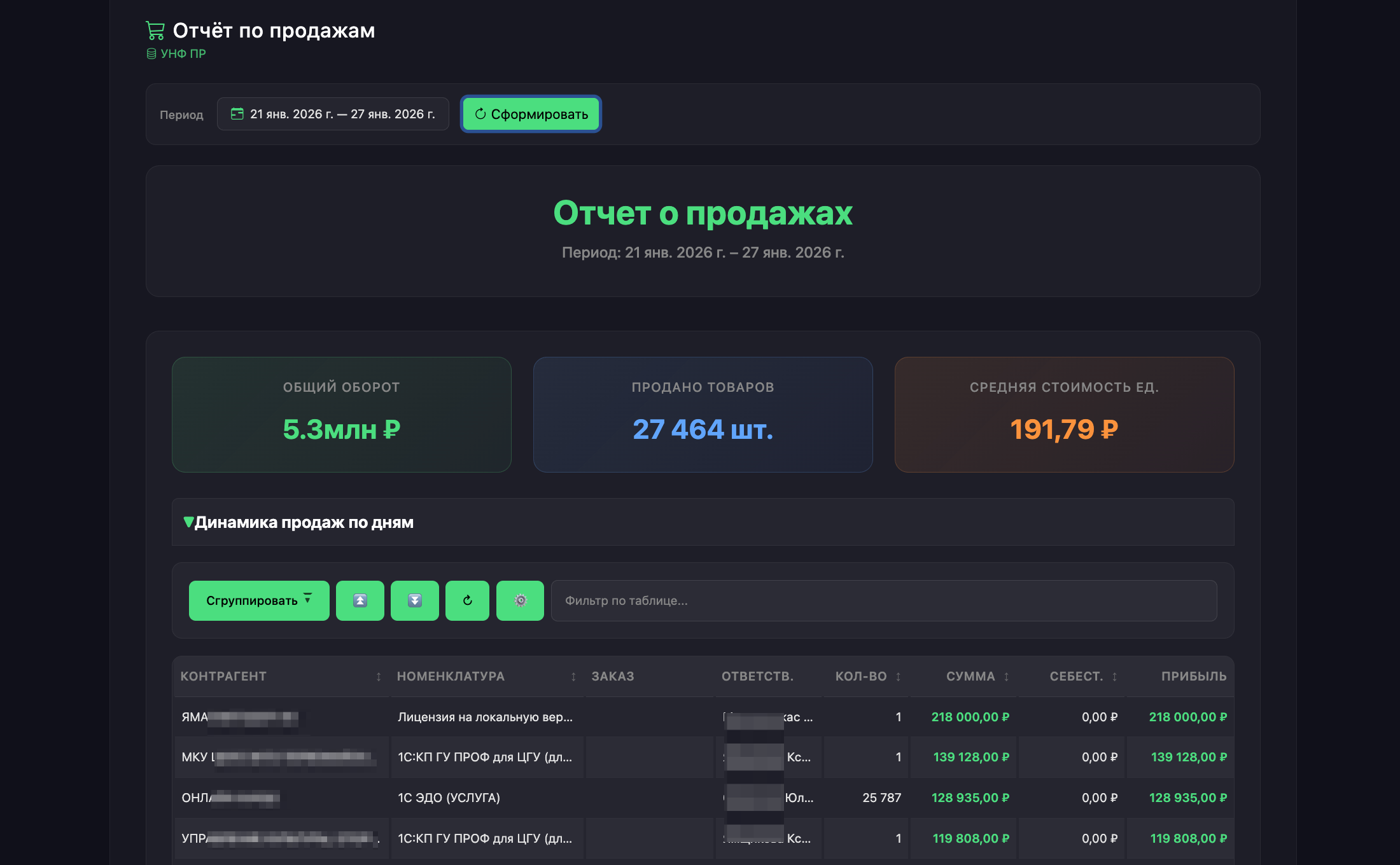The height and width of the screenshot is (865, 1400).
Task: Open the table settings gear icon
Action: 520,600
